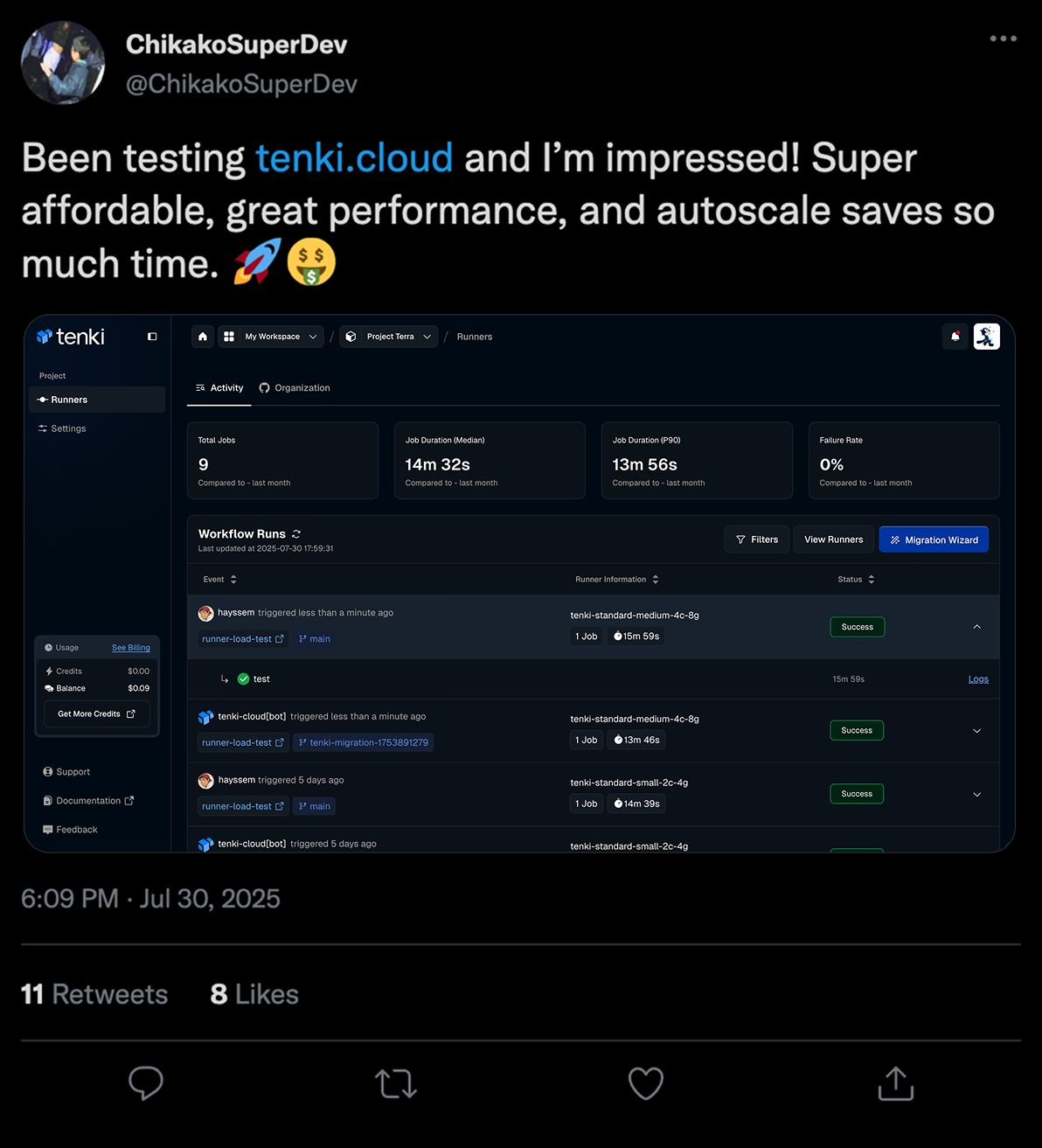Click the Migration Wizard button
The image size is (1042, 1148).
click(934, 539)
